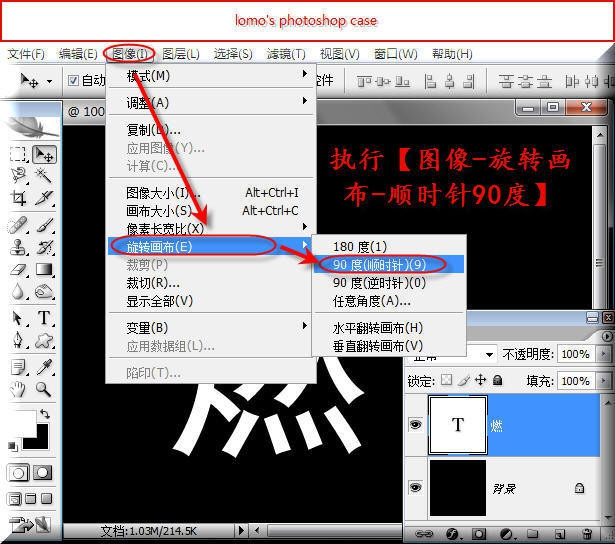Select the Pen tool
The height and width of the screenshot is (544, 615).
point(18,340)
